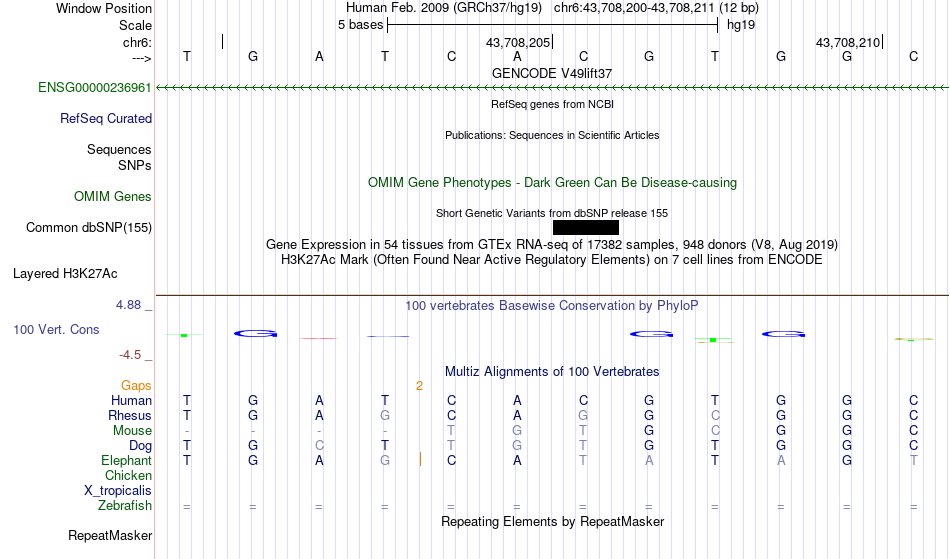Click the ENSG00000236961 gene label
The height and width of the screenshot is (559, 950).
[95, 88]
